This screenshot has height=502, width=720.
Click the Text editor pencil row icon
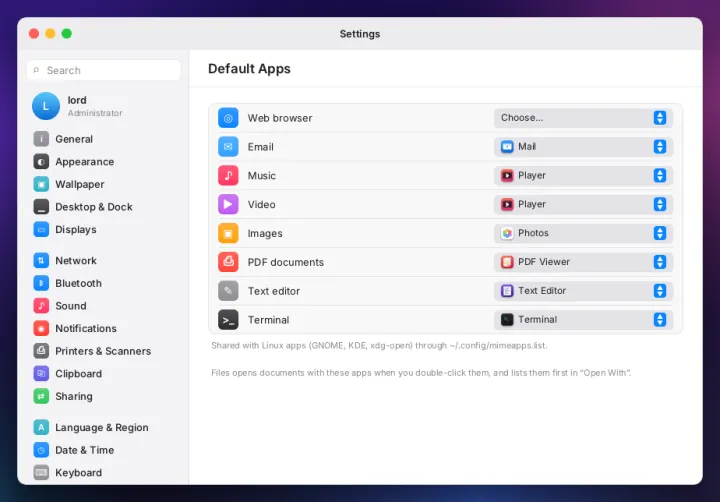pos(228,291)
